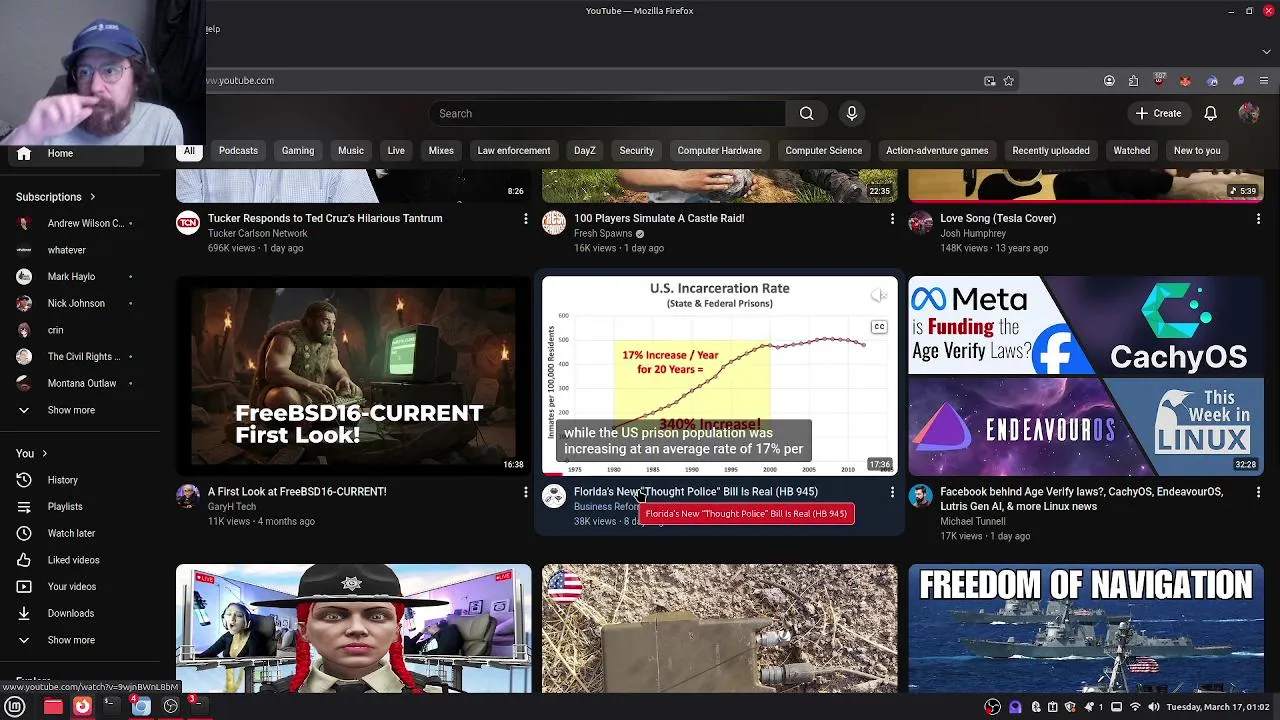Open the Michael Tunnell channel avatar
The height and width of the screenshot is (720, 1280).
(920, 496)
